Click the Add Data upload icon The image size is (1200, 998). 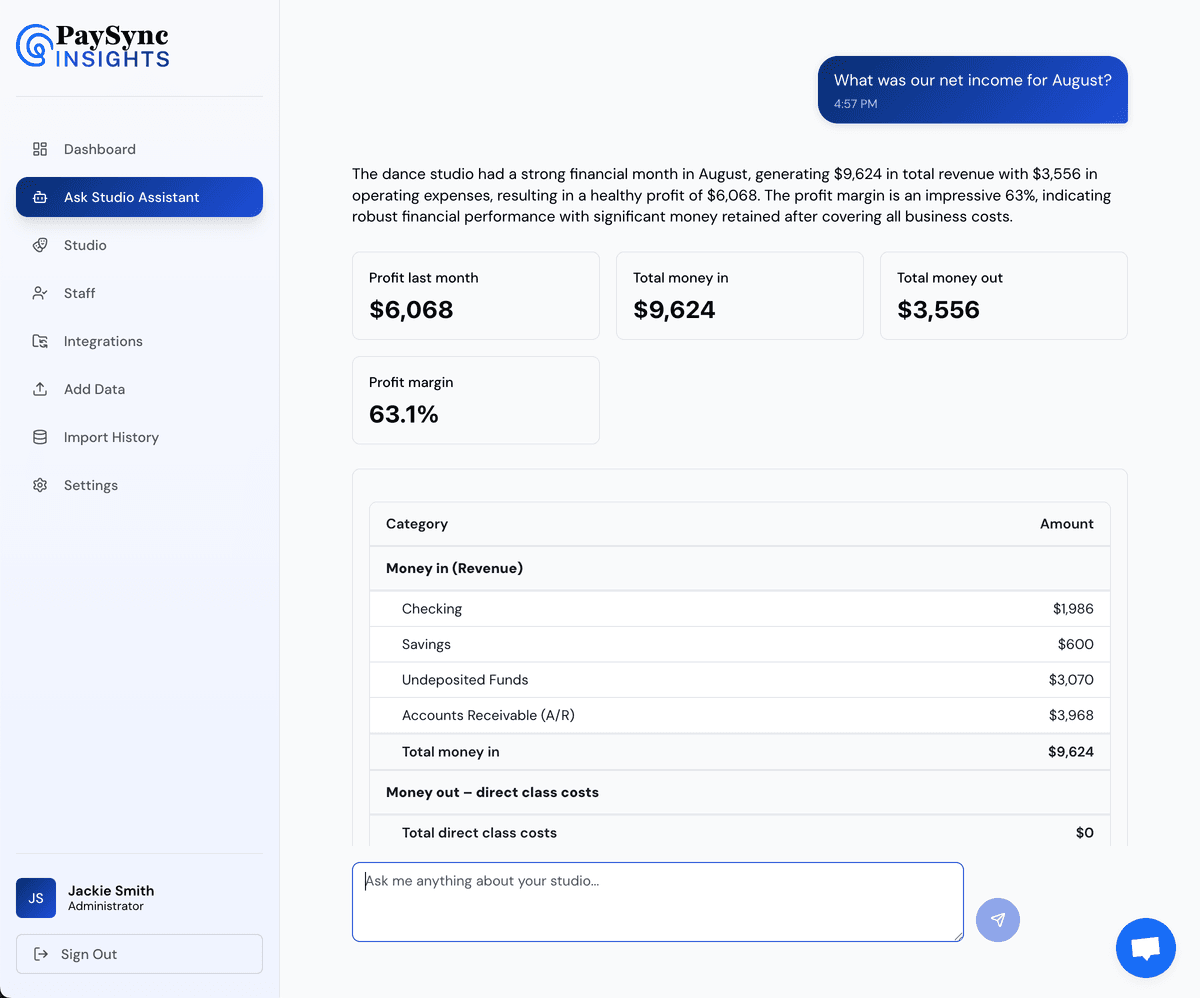point(40,389)
